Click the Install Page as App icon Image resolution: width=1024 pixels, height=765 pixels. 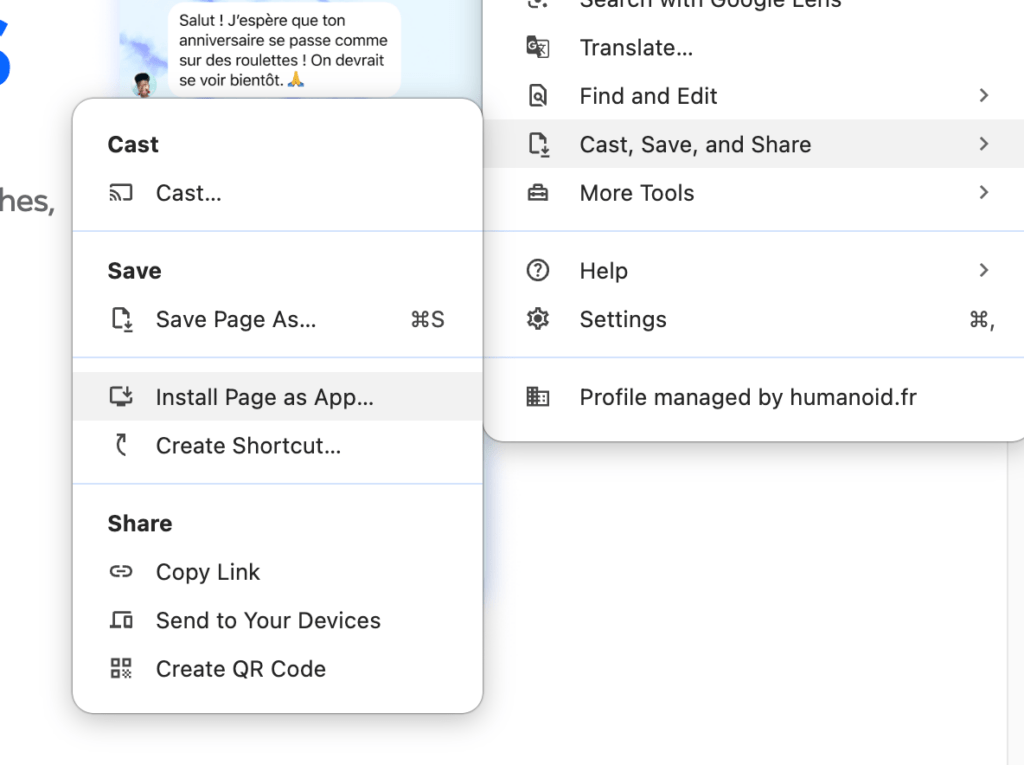click(121, 397)
